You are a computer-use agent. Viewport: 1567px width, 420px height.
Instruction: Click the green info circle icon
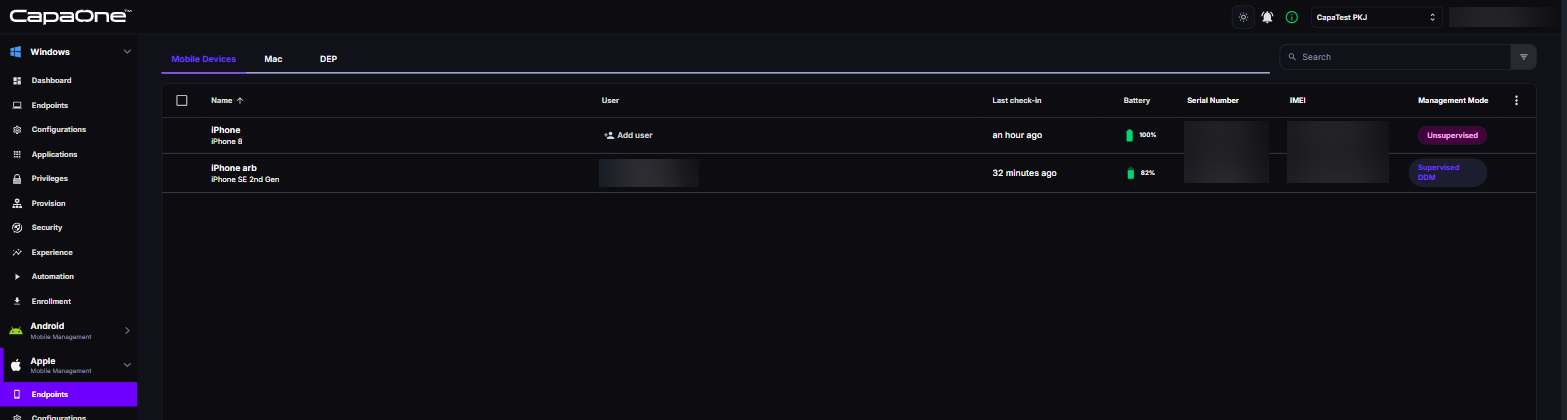coord(1292,17)
